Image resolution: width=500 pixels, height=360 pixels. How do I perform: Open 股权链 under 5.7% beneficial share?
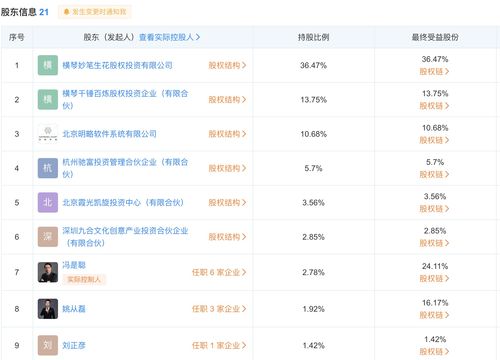434,174
